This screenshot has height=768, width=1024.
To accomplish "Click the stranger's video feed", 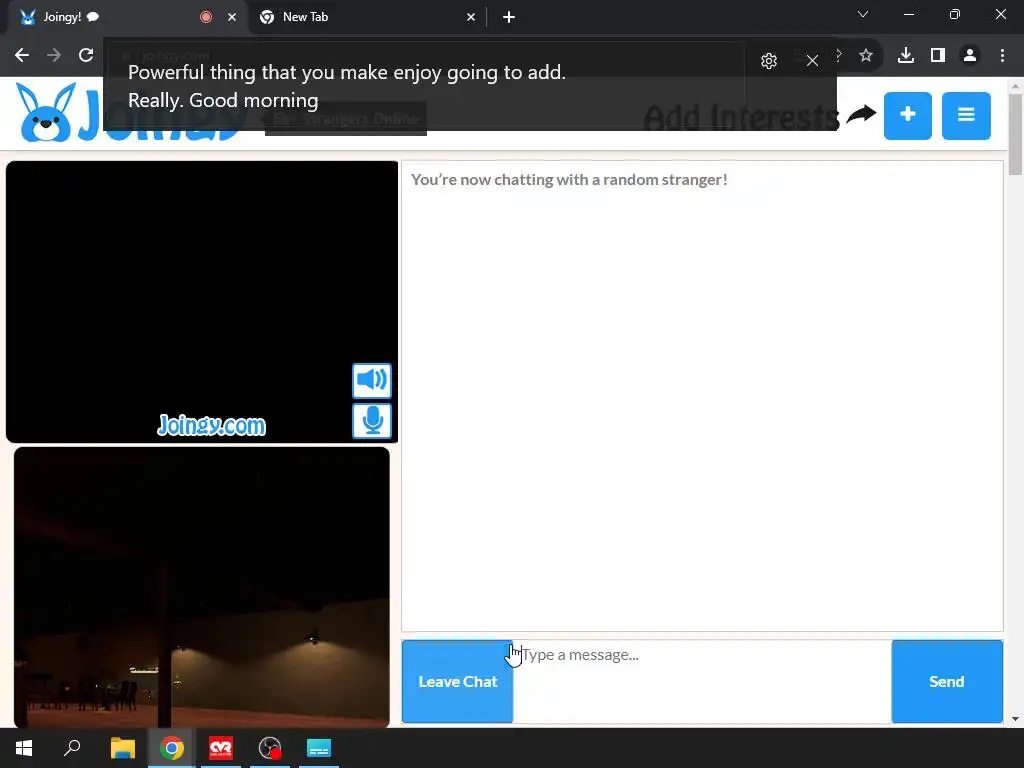I will point(202,302).
